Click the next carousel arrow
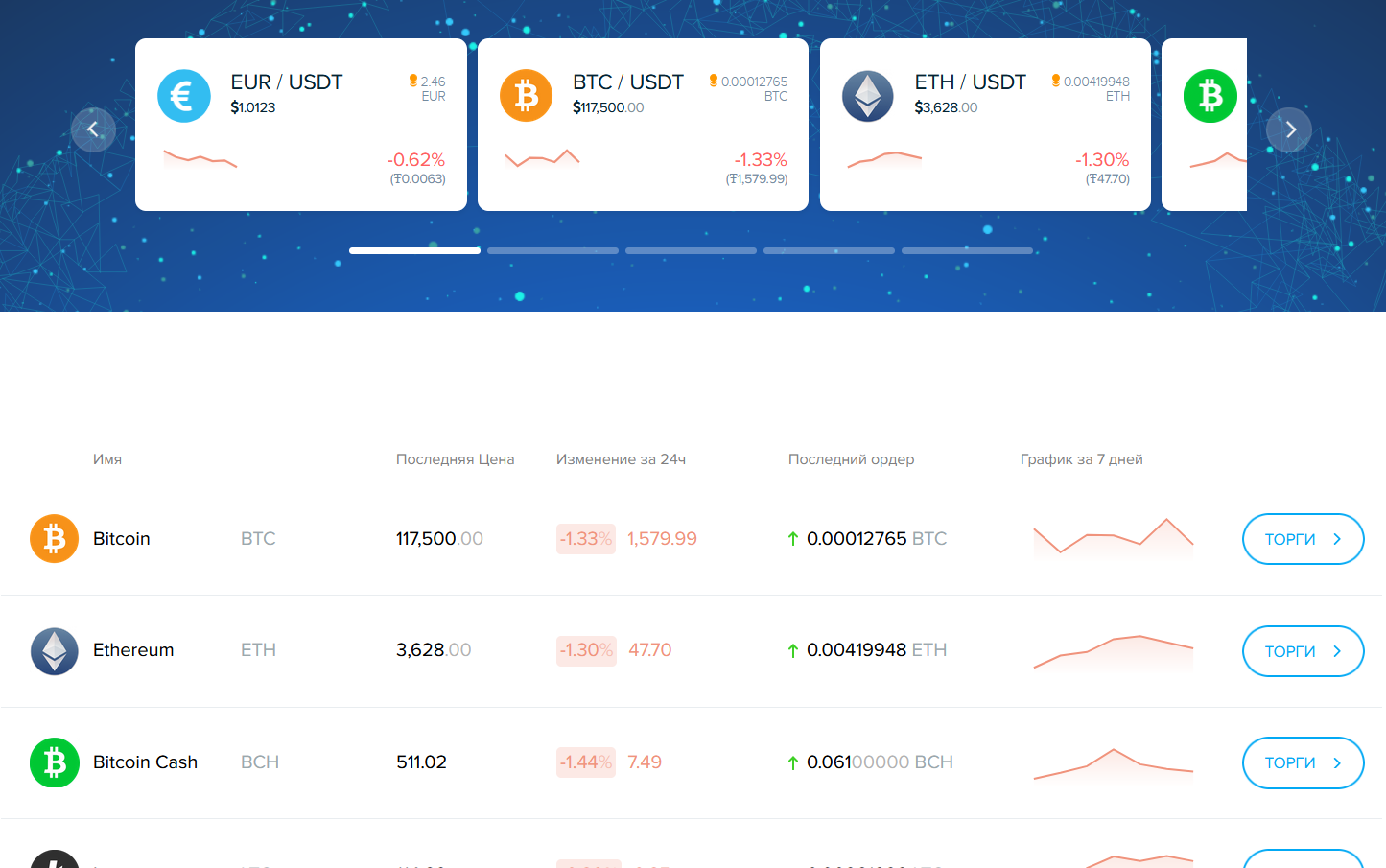The image size is (1386, 868). [1289, 129]
